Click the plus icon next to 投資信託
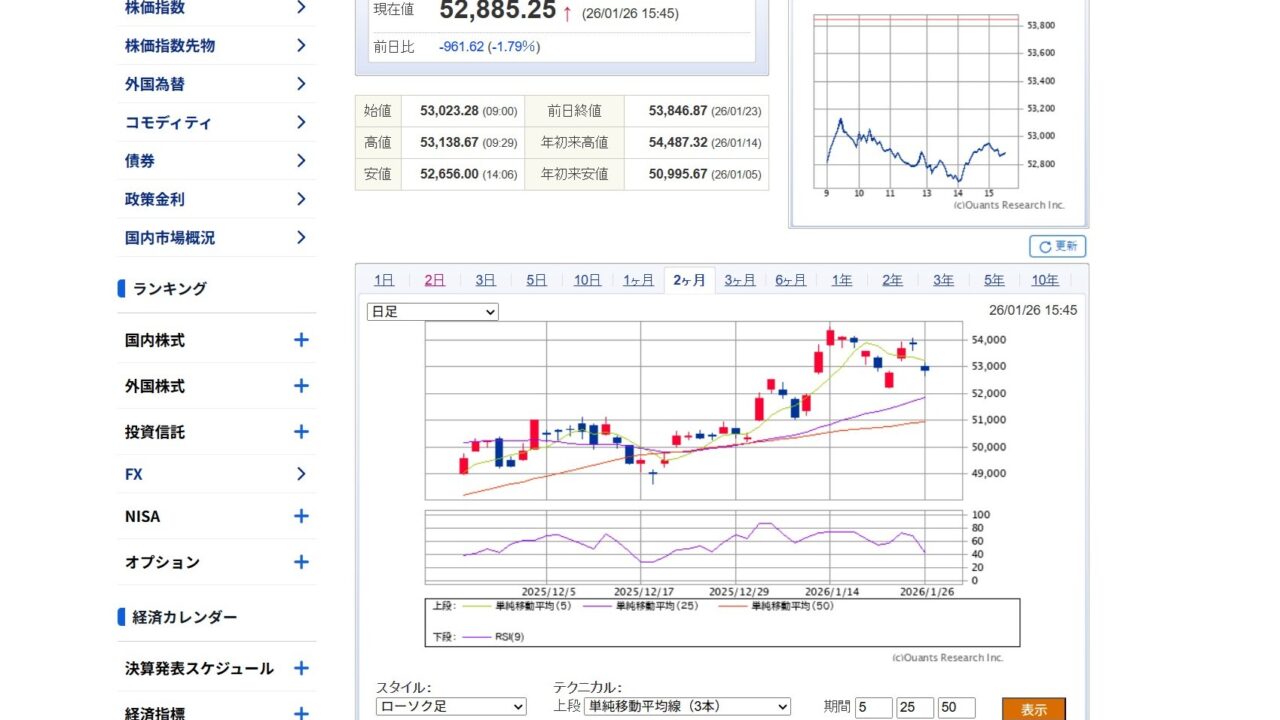 pyautogui.click(x=300, y=432)
